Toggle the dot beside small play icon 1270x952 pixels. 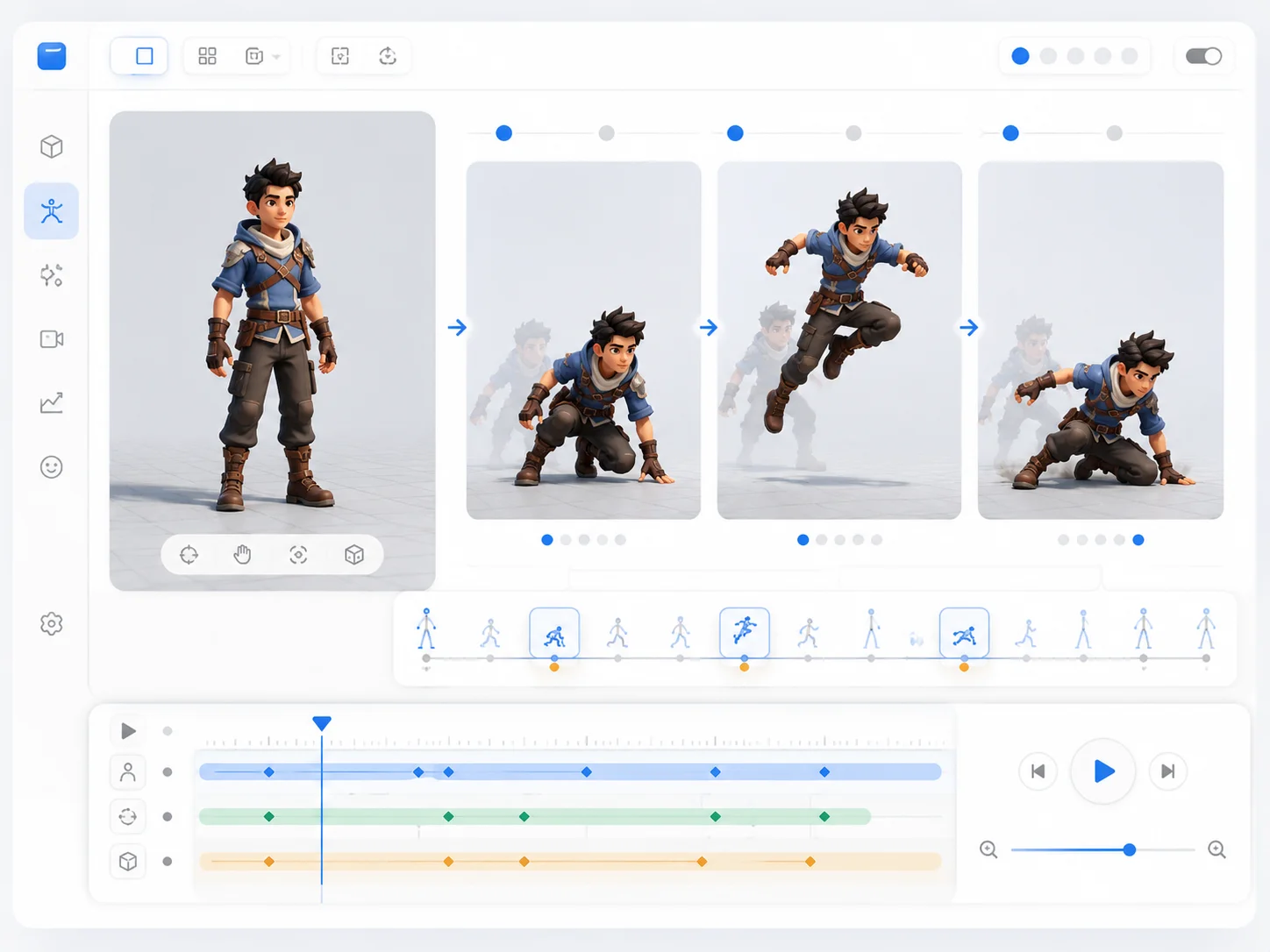(168, 731)
